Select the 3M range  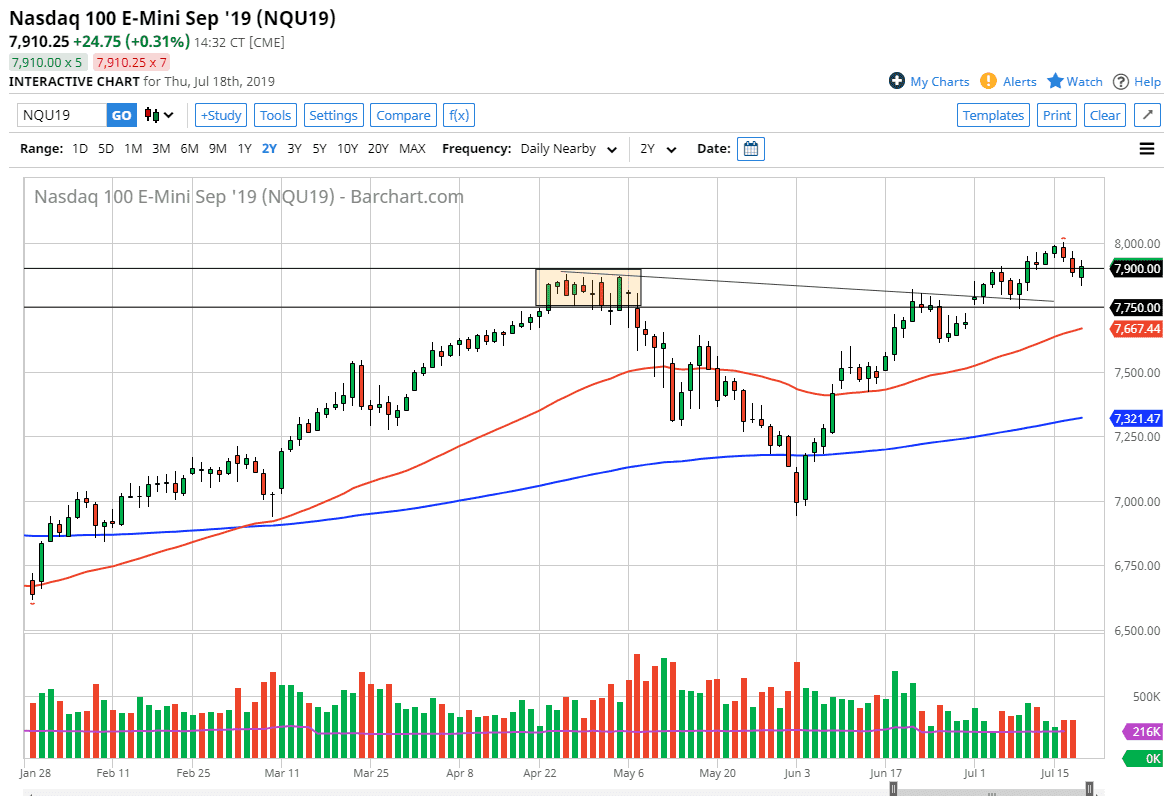pyautogui.click(x=161, y=149)
